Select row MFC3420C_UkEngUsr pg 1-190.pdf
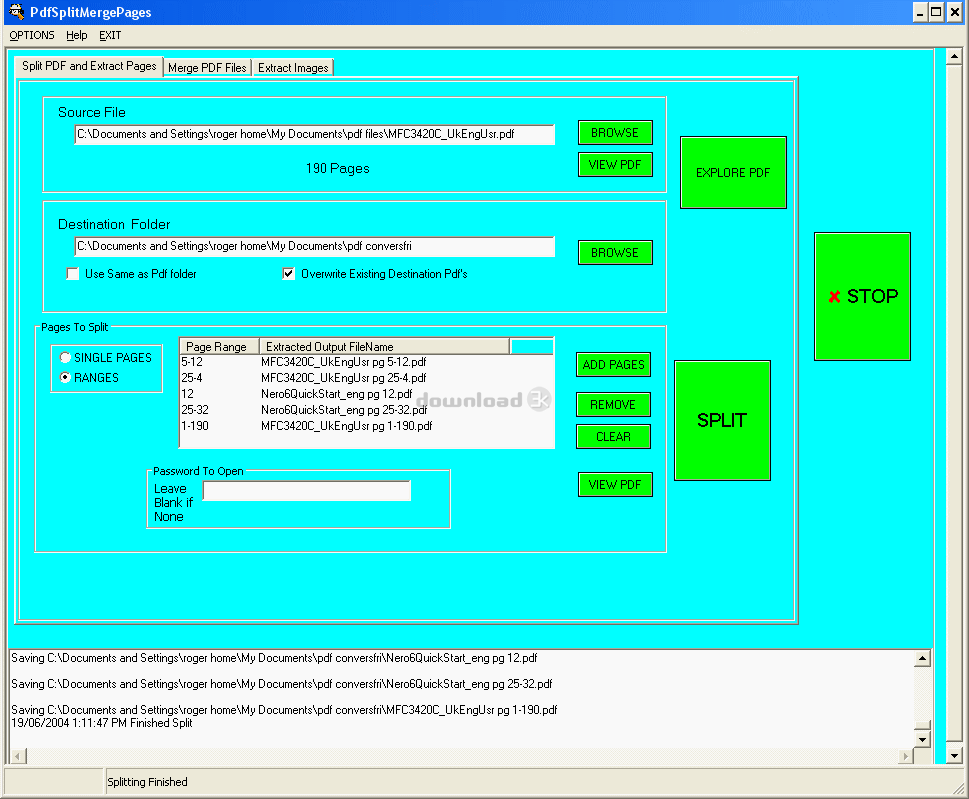 tap(366, 426)
